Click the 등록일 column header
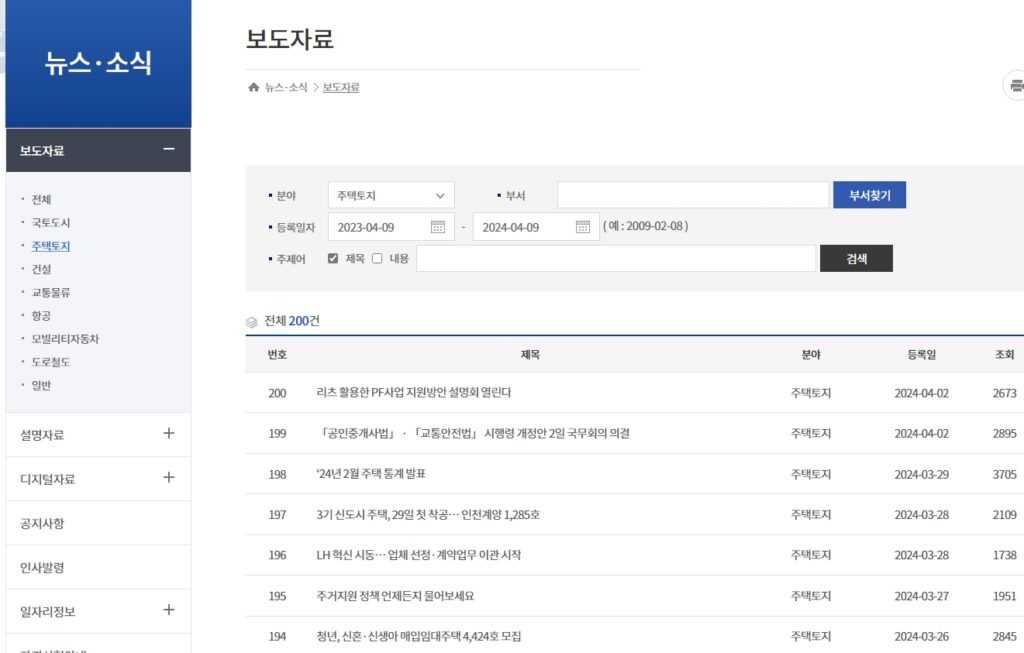This screenshot has height=653, width=1024. (921, 355)
